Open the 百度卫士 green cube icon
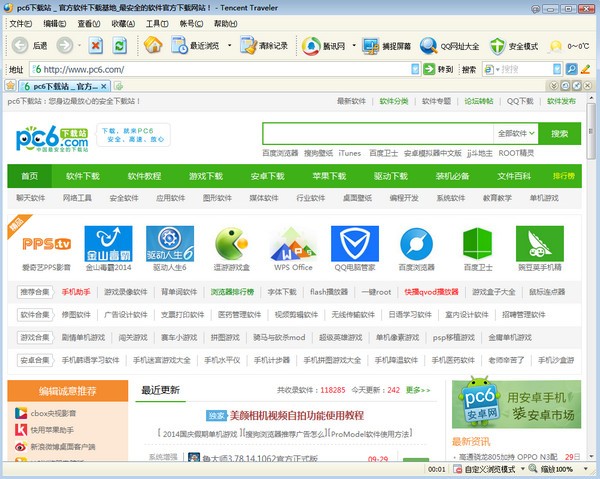The image size is (600, 479). pos(478,244)
